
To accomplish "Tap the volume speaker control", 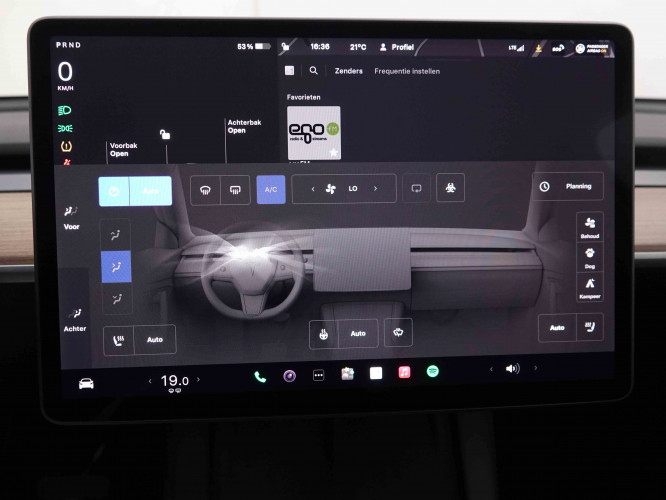I will pyautogui.click(x=512, y=368).
